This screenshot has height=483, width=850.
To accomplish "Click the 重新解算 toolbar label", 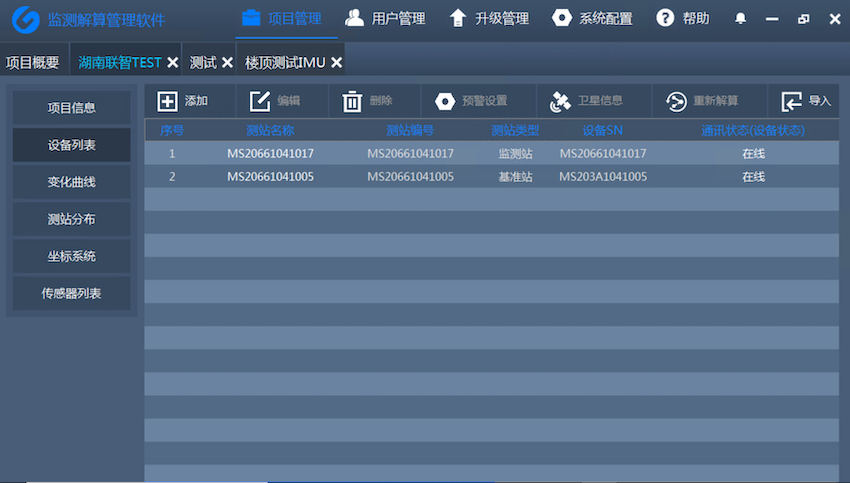I will coord(716,101).
